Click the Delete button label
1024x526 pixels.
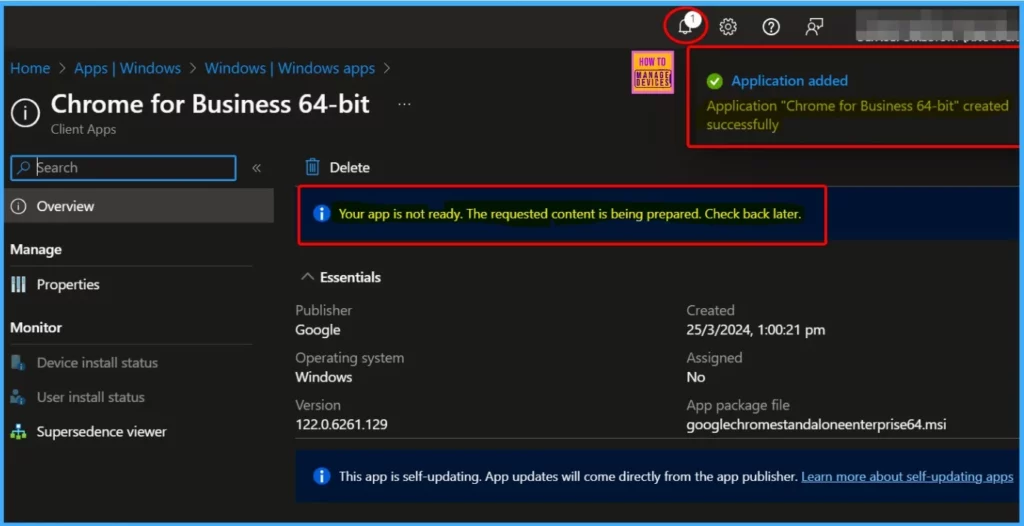349,168
